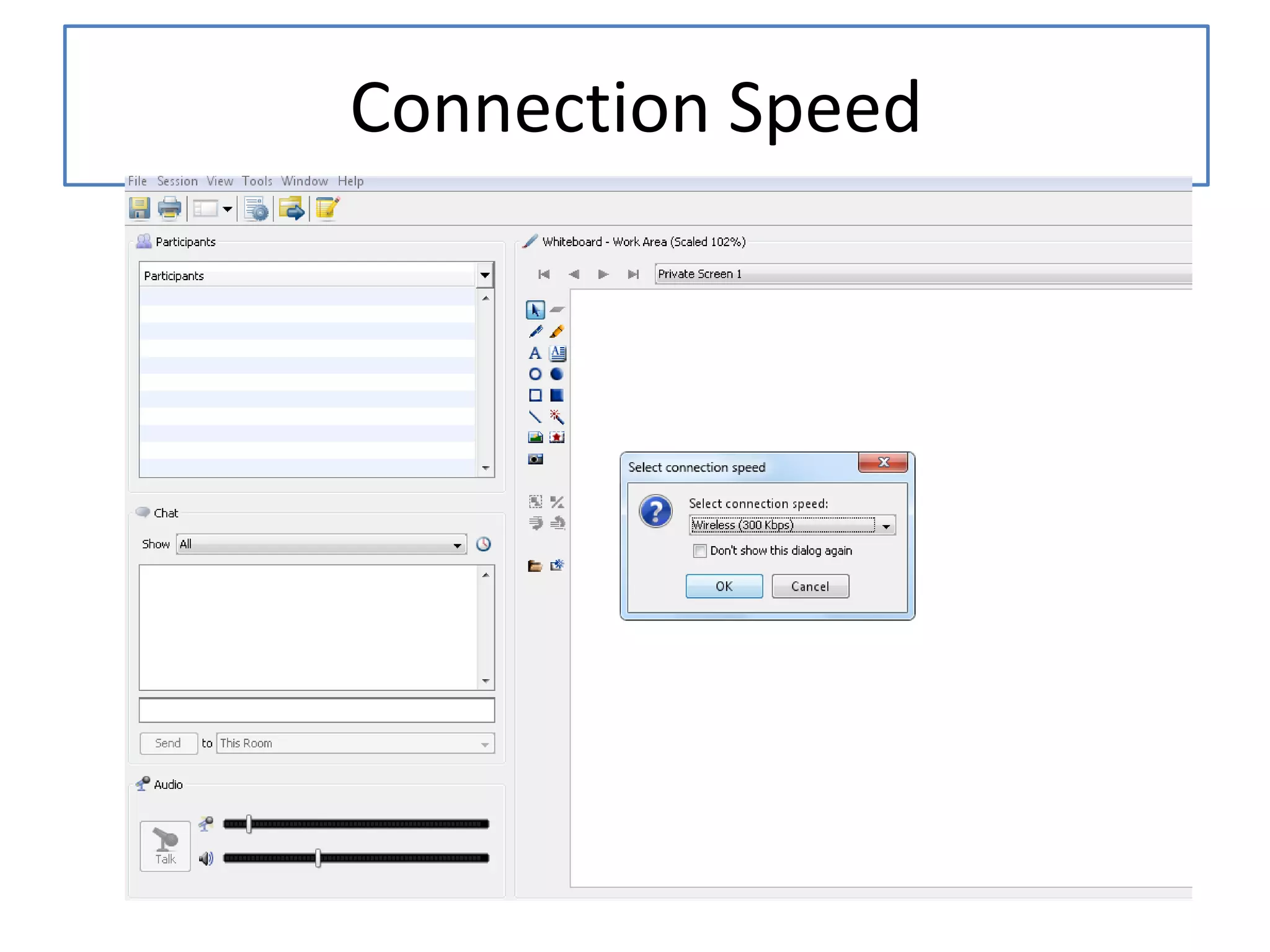
Task: Go to previous whiteboard screen
Action: pyautogui.click(x=574, y=275)
